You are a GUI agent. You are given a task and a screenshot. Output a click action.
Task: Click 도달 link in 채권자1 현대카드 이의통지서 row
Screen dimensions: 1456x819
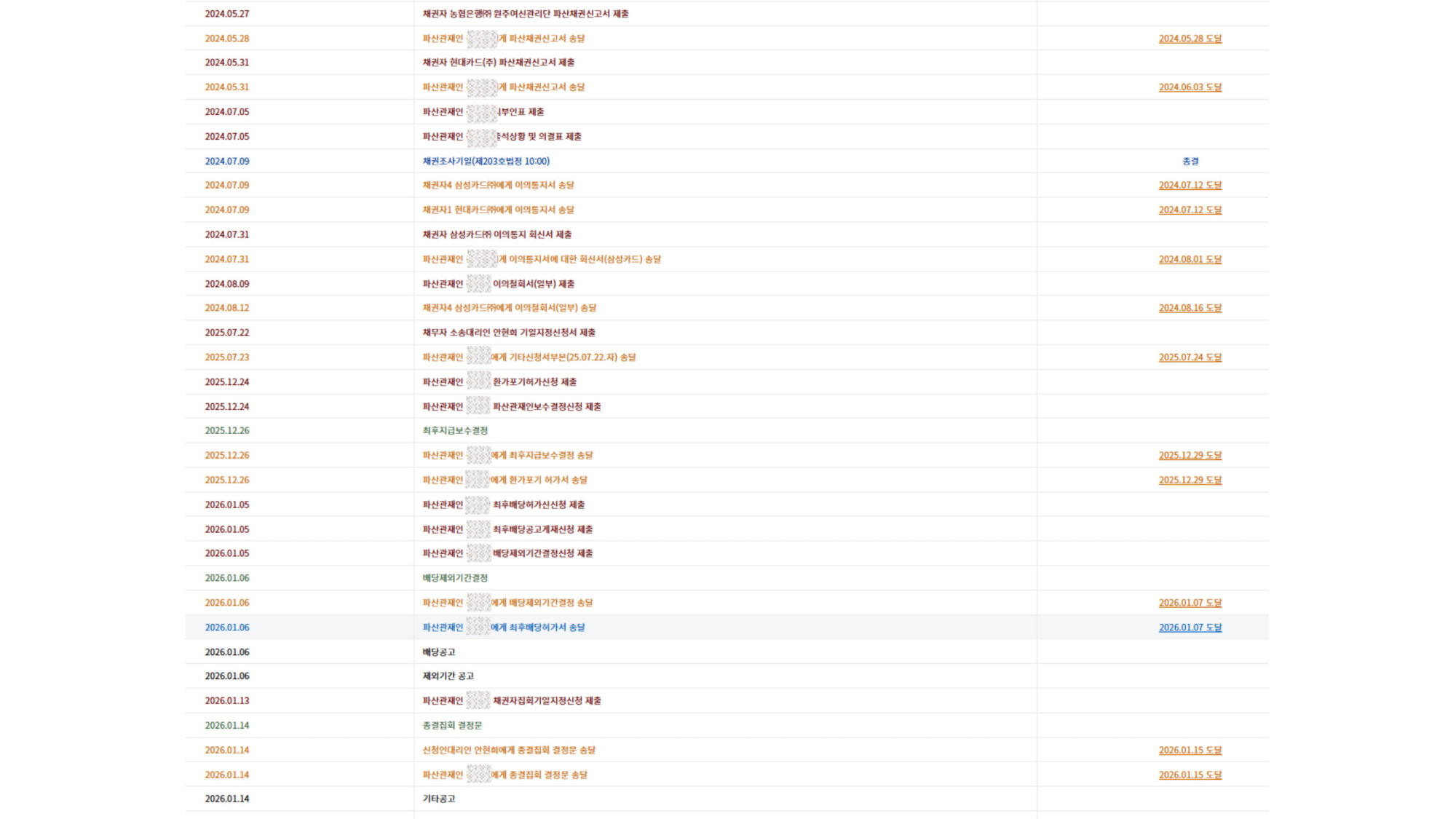click(x=1190, y=210)
